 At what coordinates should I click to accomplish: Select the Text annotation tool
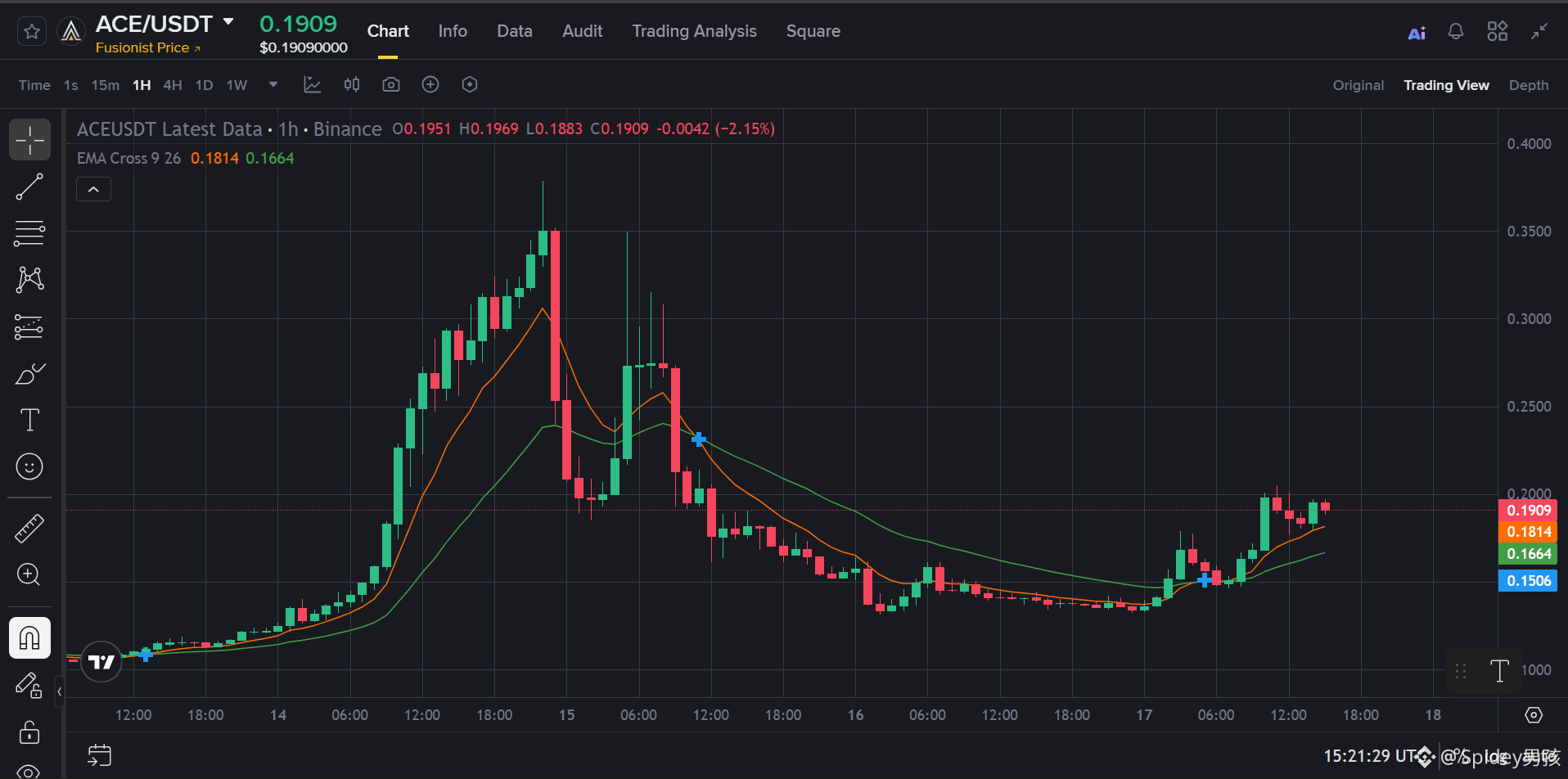[x=29, y=420]
